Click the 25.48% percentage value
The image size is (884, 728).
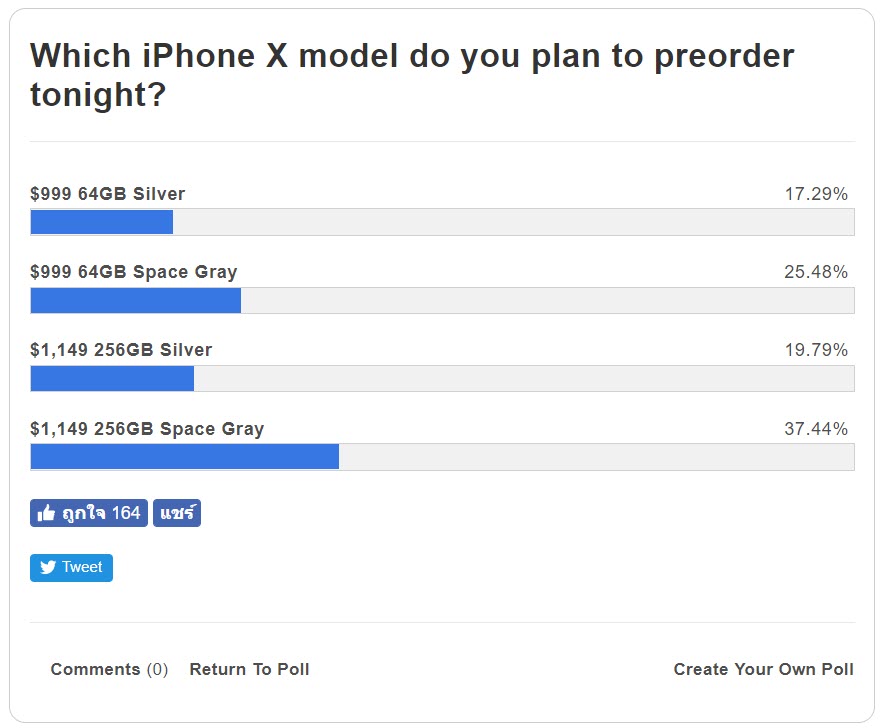822,272
